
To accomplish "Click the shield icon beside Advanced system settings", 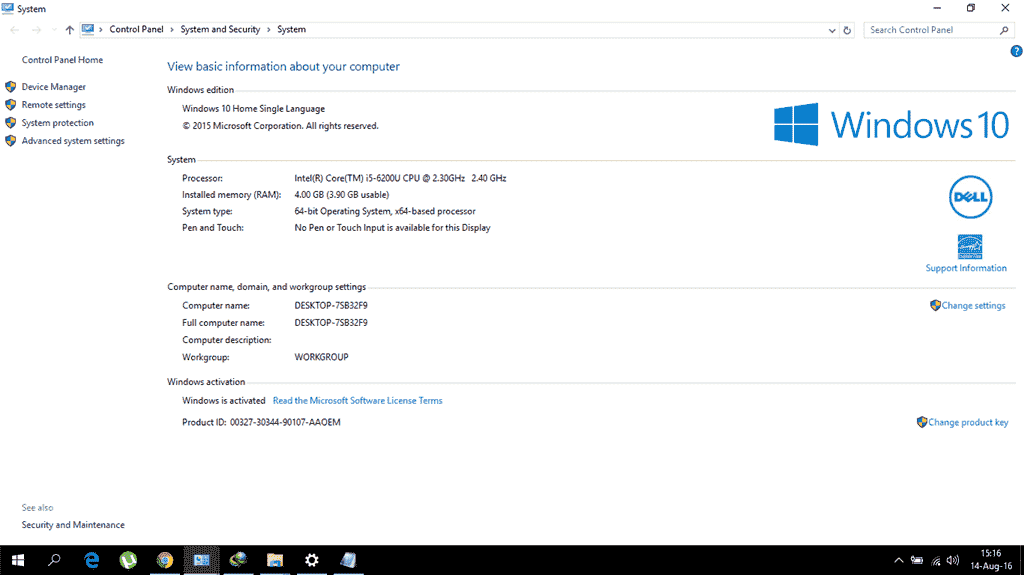I will (10, 140).
